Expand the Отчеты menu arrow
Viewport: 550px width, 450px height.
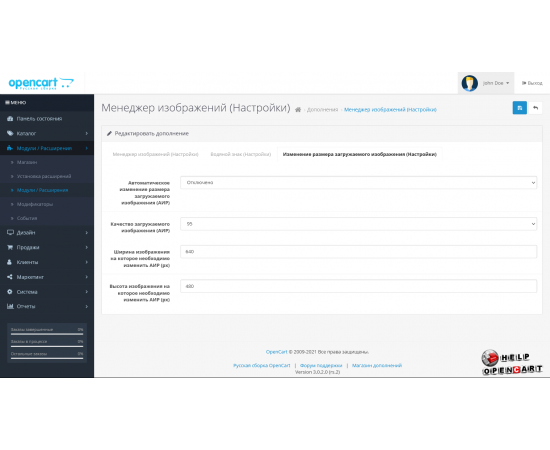(x=86, y=306)
